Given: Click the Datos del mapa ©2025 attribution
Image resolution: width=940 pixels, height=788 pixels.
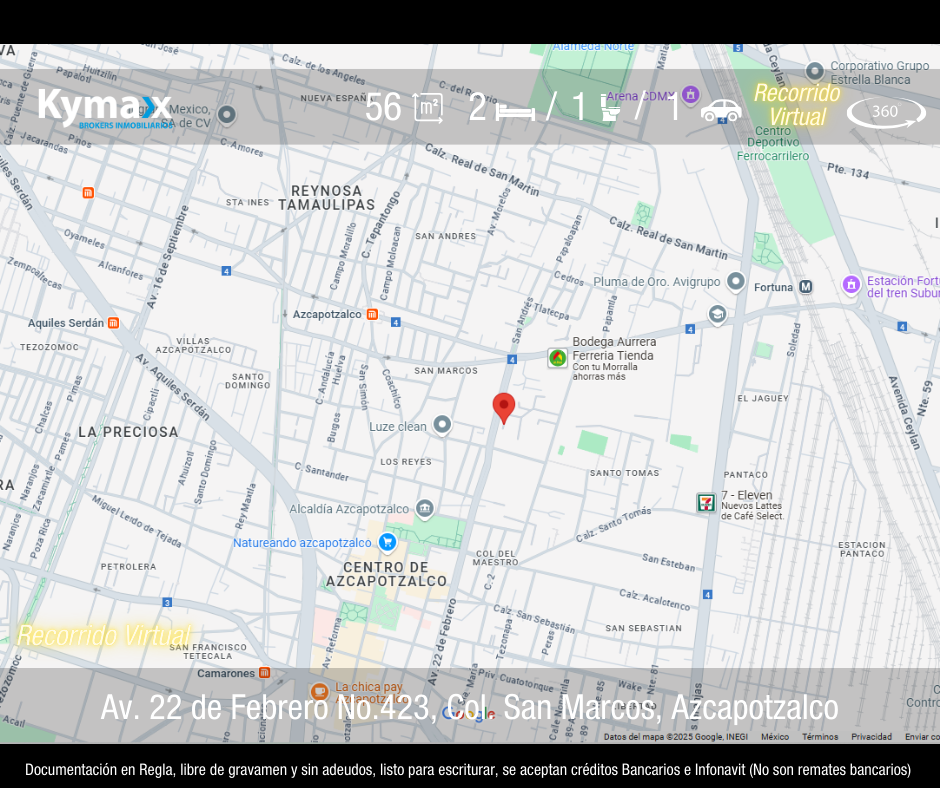Looking at the screenshot, I should (x=676, y=736).
